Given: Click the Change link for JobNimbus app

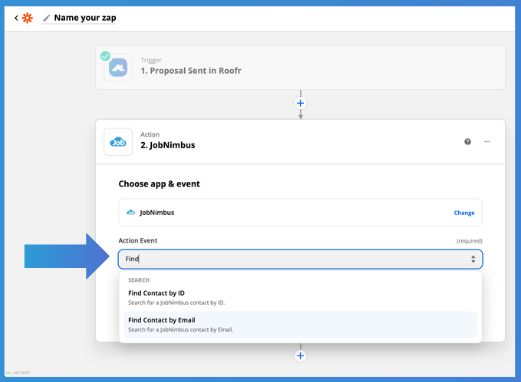Looking at the screenshot, I should (x=464, y=213).
